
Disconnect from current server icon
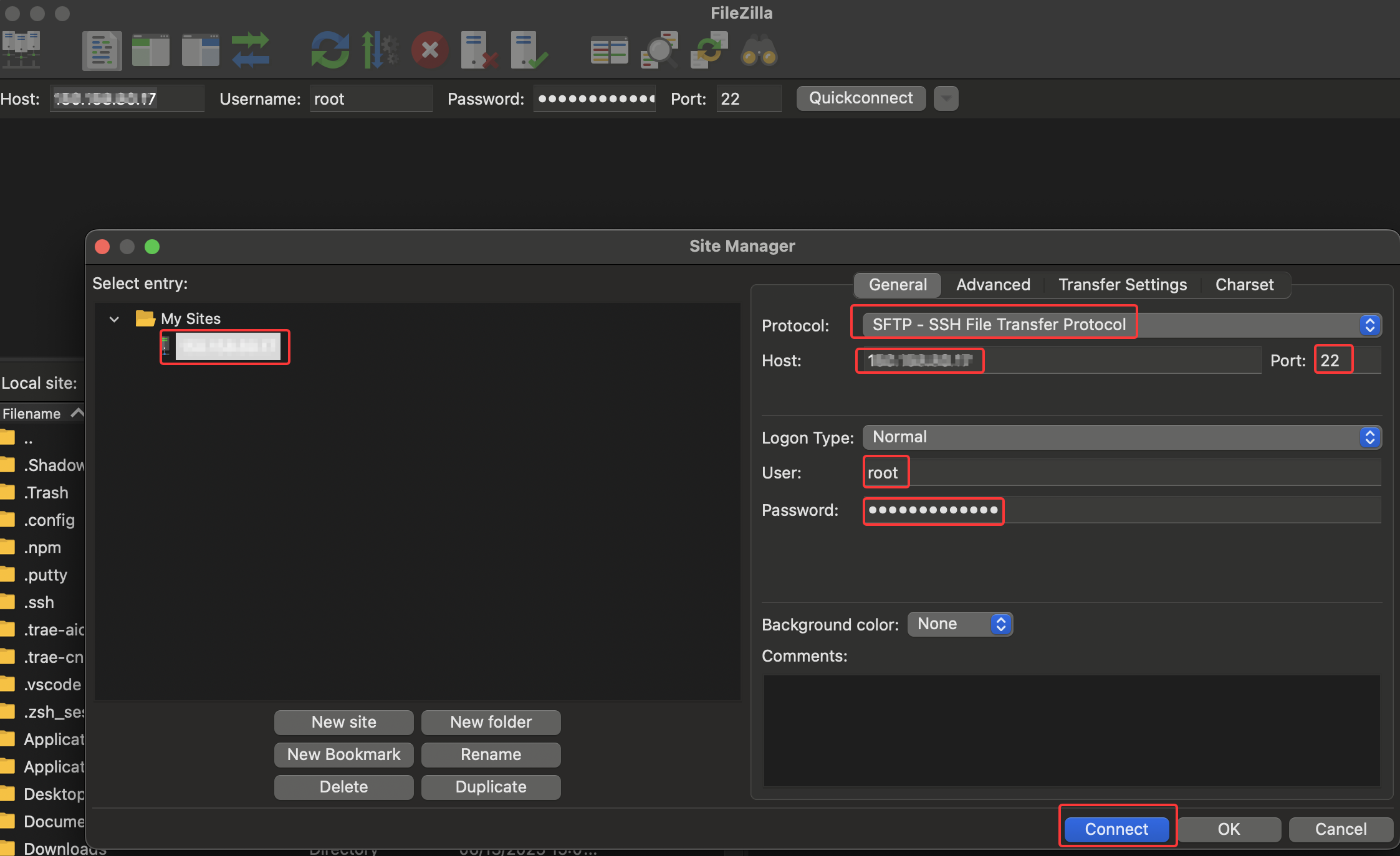coord(479,50)
